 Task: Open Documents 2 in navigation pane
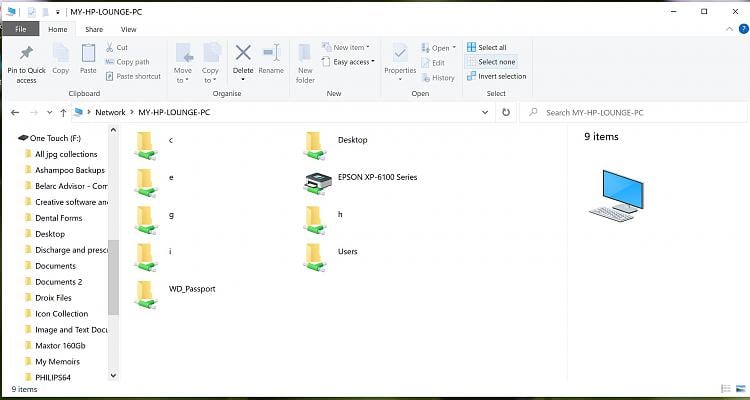pyautogui.click(x=53, y=282)
